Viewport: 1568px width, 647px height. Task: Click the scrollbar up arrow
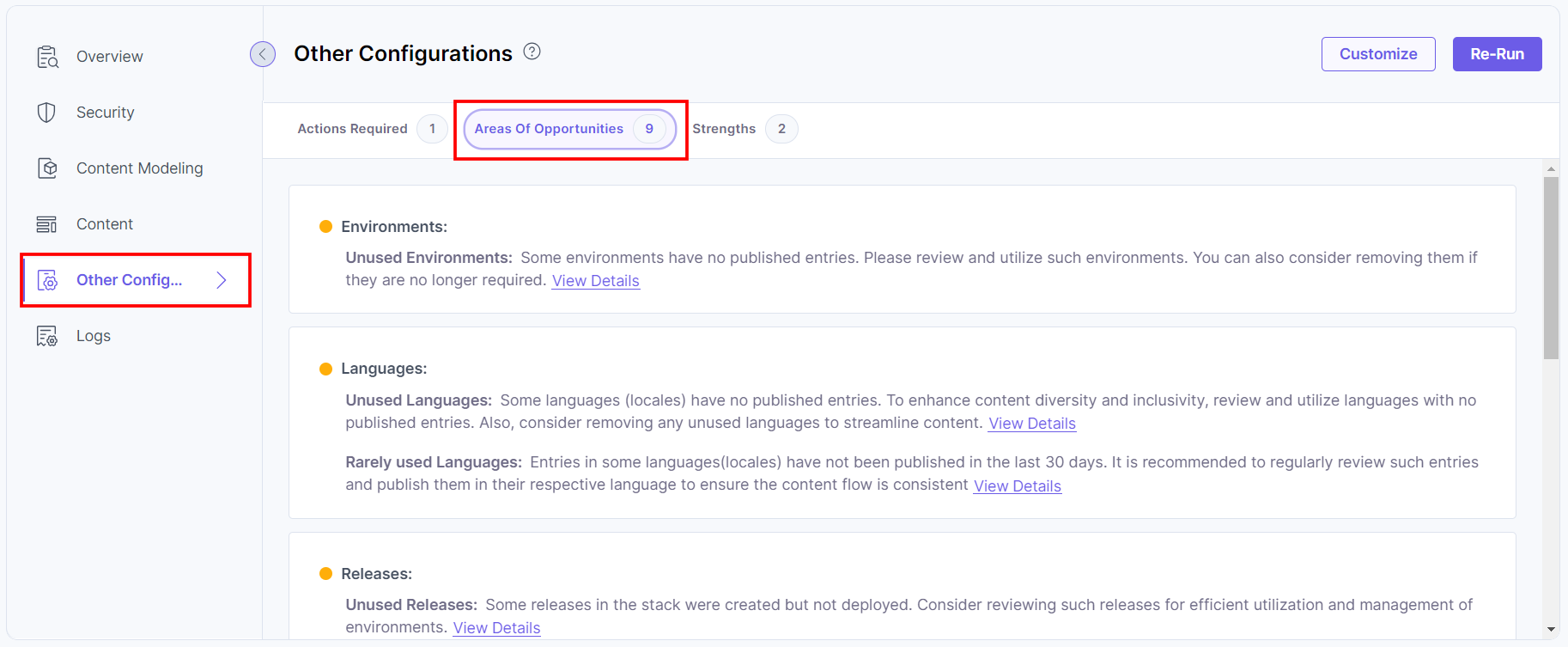point(1551,168)
